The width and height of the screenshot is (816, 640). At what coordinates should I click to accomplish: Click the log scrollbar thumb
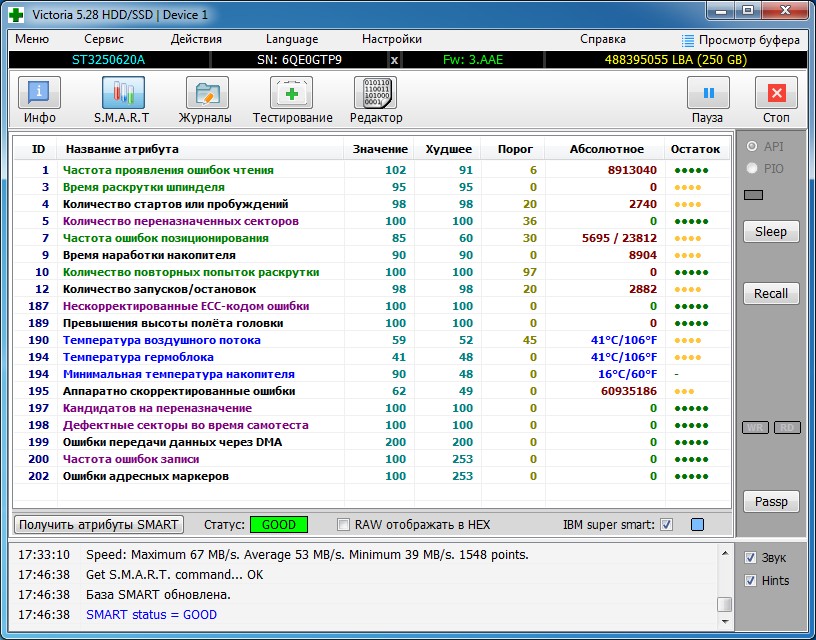[x=724, y=604]
